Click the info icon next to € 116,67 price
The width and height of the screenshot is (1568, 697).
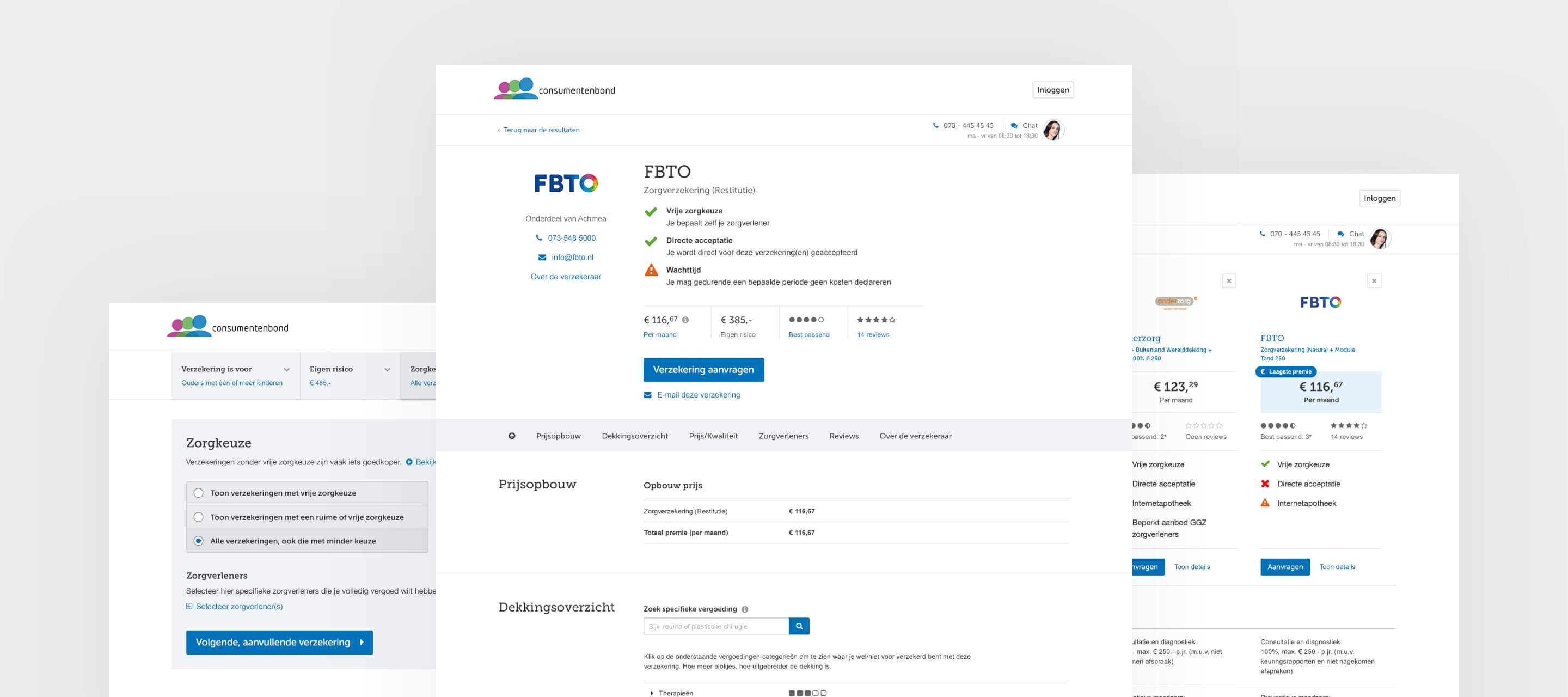coord(685,320)
